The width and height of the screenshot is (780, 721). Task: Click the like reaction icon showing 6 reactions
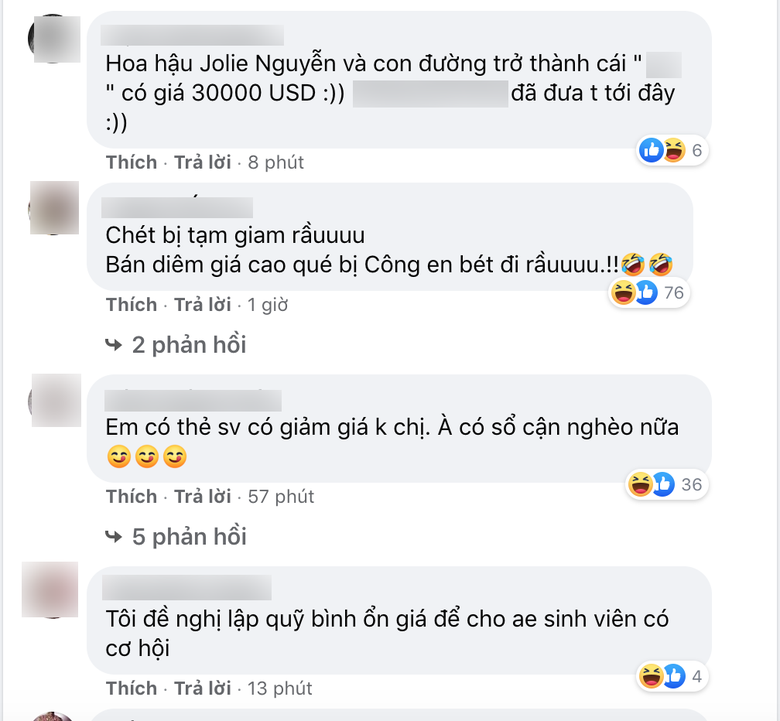651,150
